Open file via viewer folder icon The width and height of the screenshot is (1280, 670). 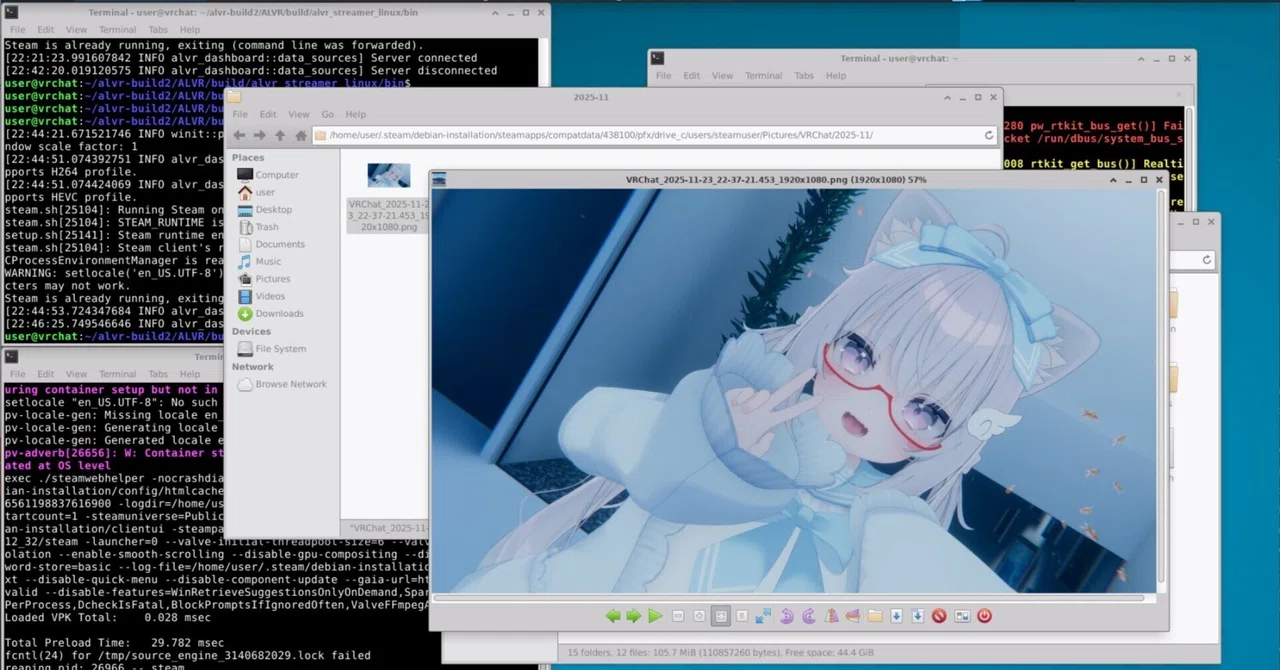click(875, 616)
